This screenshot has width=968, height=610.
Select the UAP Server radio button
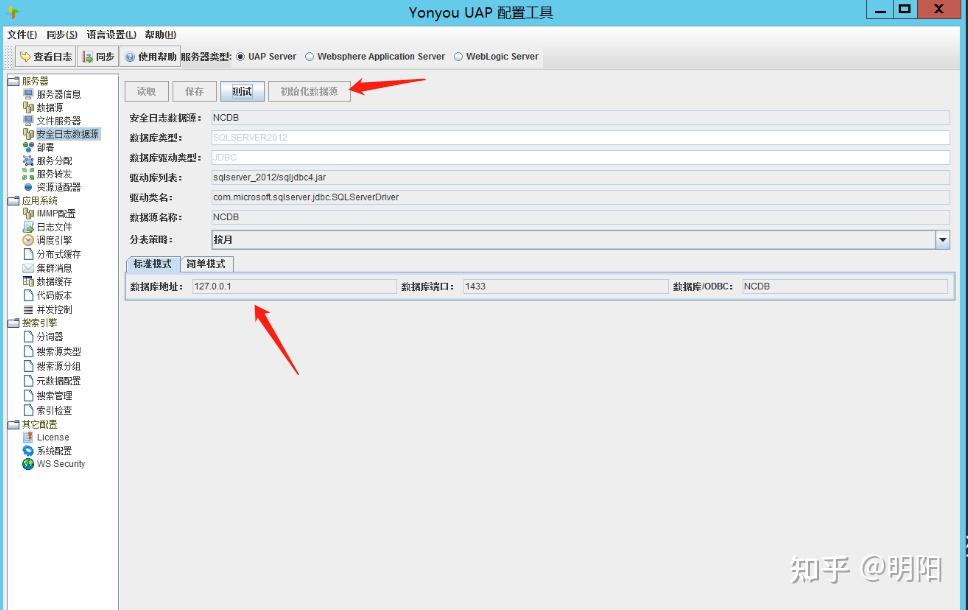pyautogui.click(x=240, y=56)
